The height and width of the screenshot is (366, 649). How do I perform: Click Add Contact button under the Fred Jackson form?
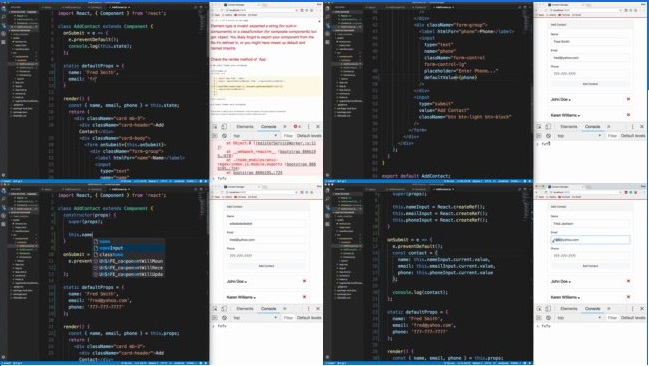tap(590, 266)
